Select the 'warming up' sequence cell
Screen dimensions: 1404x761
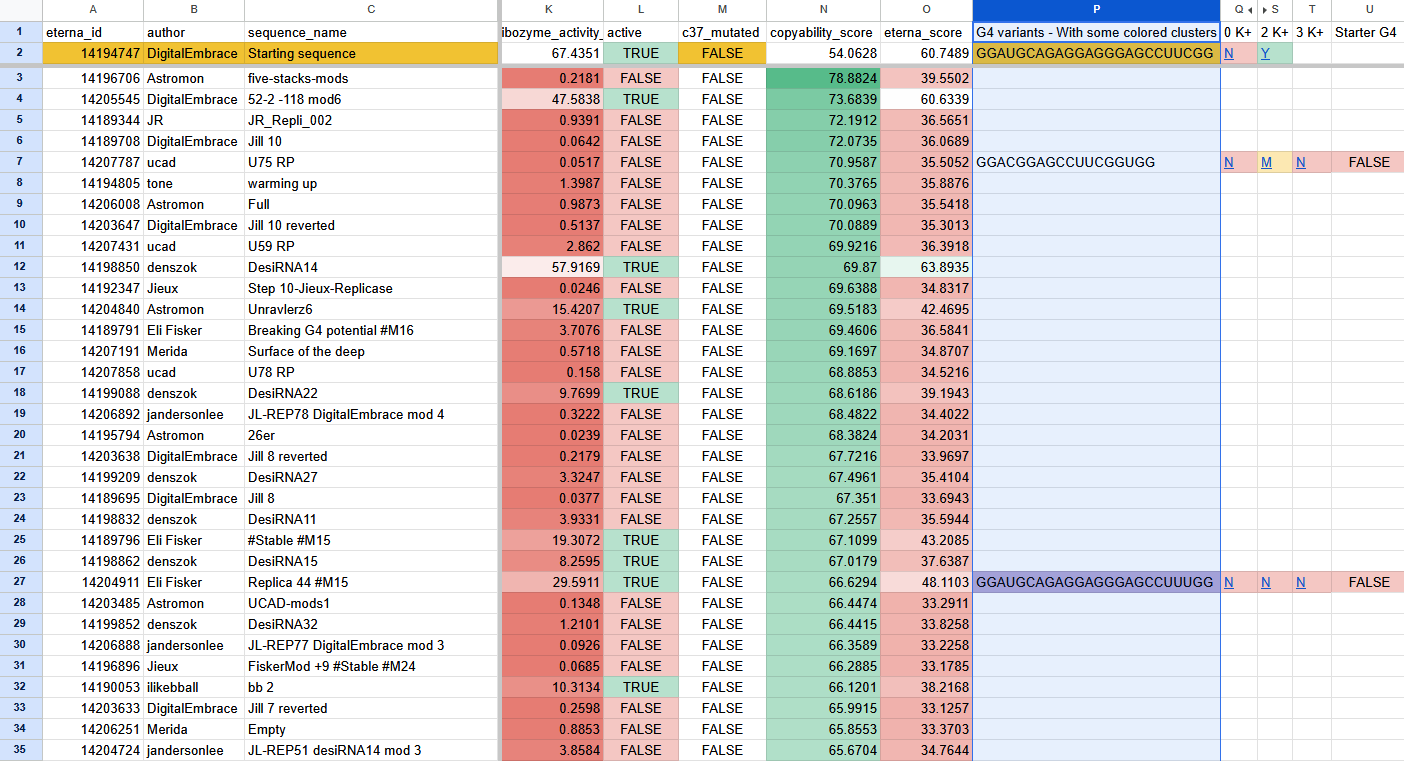click(371, 183)
